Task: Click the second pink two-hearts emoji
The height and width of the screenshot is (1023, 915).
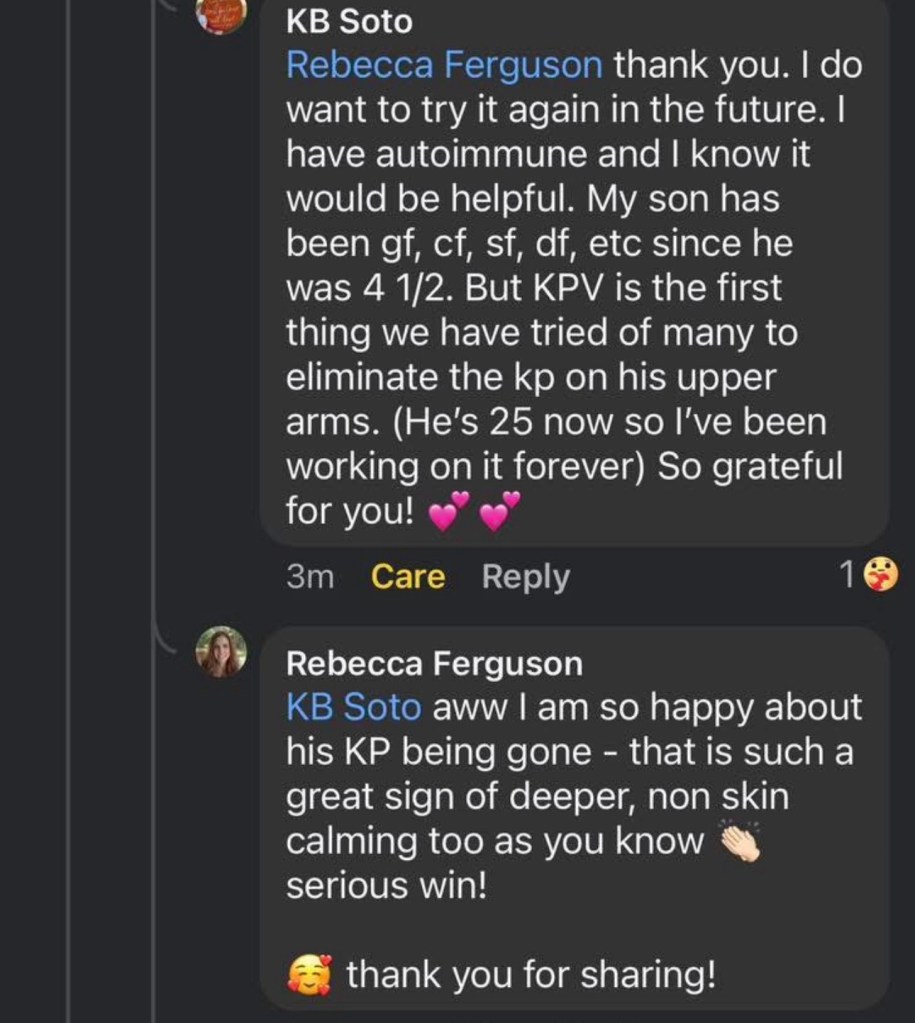Action: (x=501, y=512)
